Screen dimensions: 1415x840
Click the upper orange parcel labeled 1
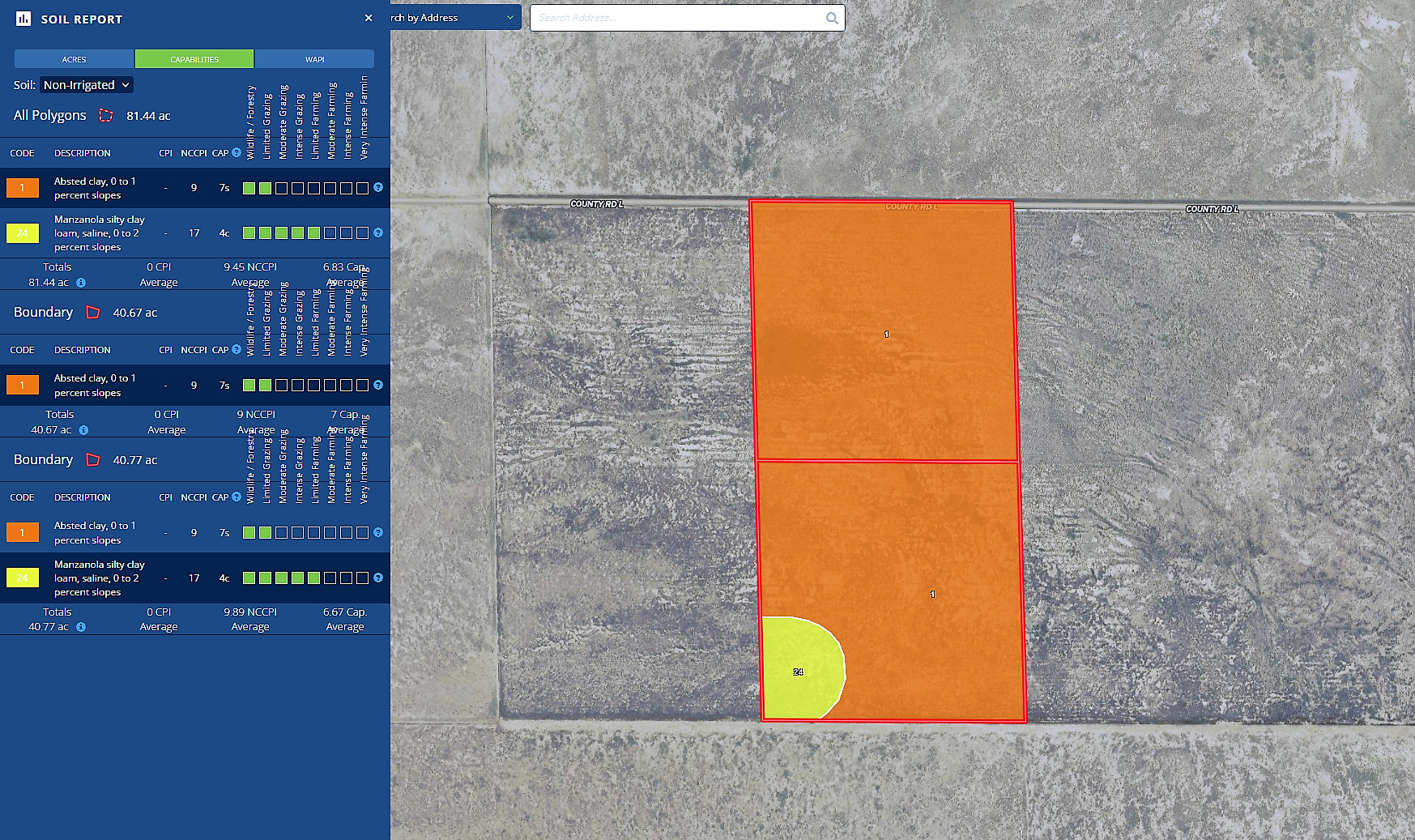pyautogui.click(x=884, y=330)
